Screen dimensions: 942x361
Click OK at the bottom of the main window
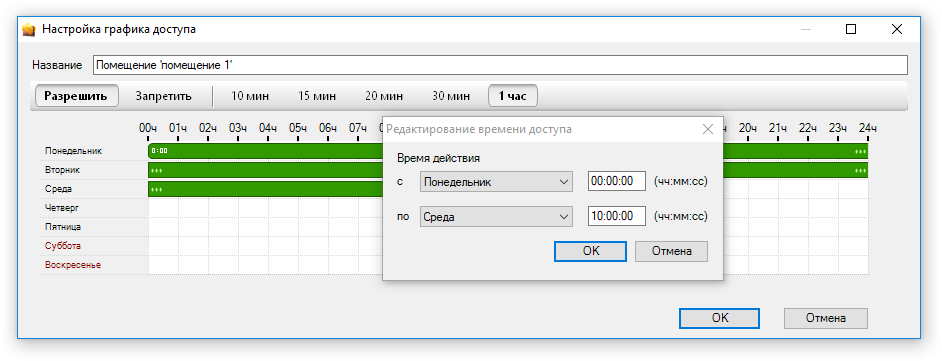719,318
